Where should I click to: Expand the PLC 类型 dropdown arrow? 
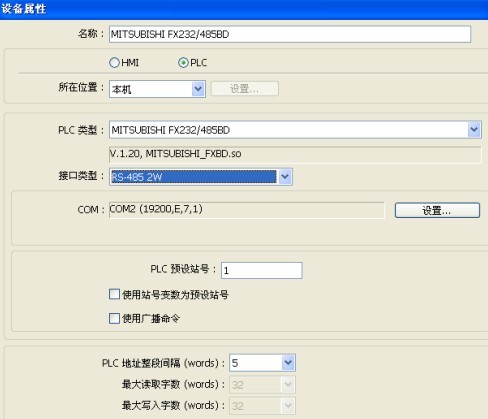click(x=474, y=130)
